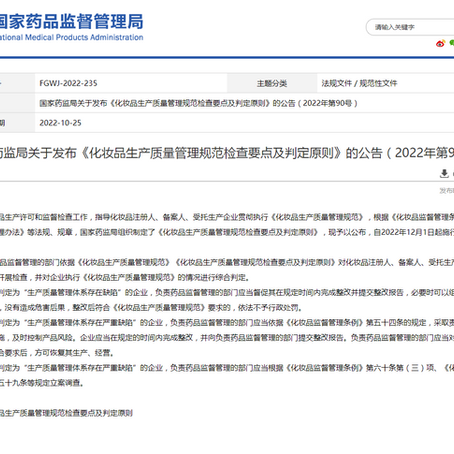Click the 法规文件 / 规范性文件 category value
This screenshot has height=454, width=454.
click(x=359, y=83)
